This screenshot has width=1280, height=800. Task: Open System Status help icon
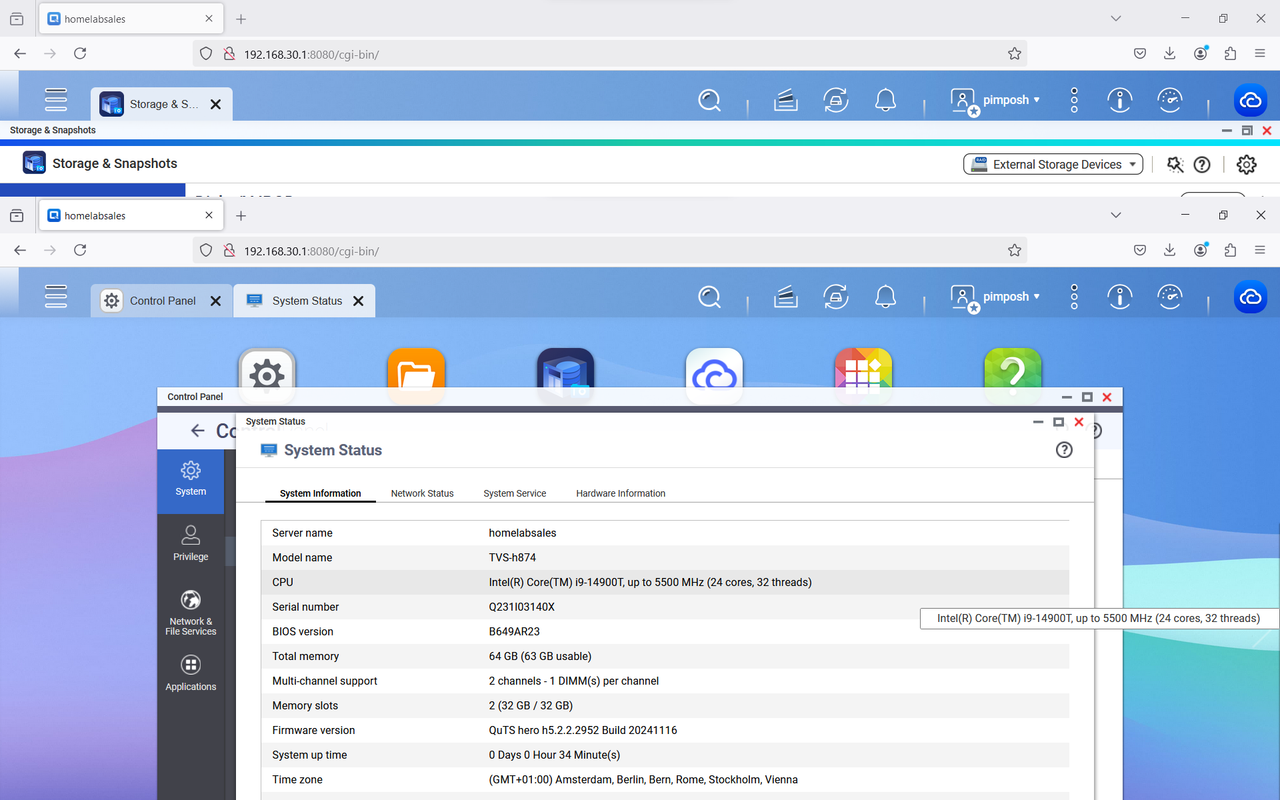coord(1064,450)
